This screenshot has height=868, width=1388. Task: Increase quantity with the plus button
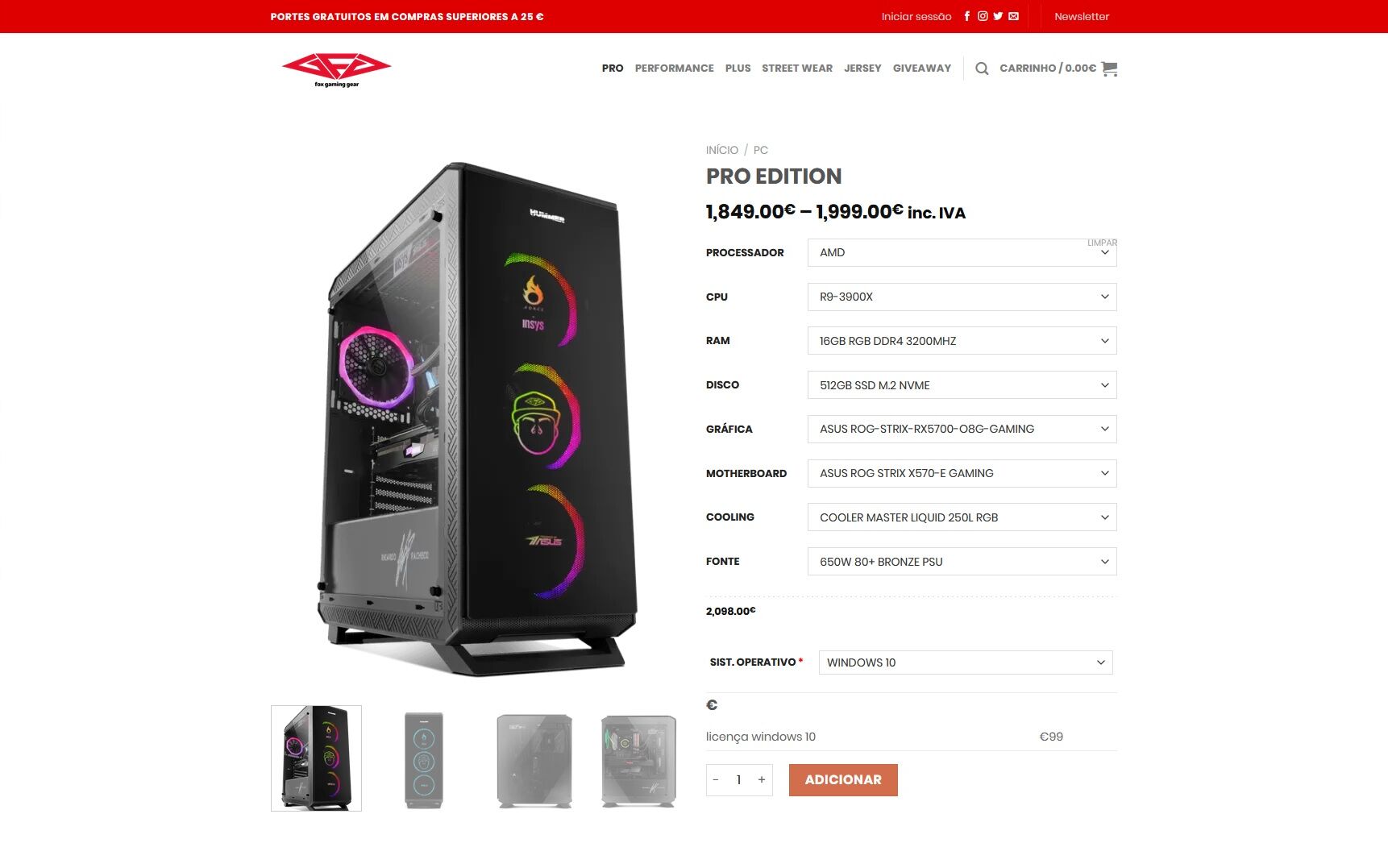[762, 780]
